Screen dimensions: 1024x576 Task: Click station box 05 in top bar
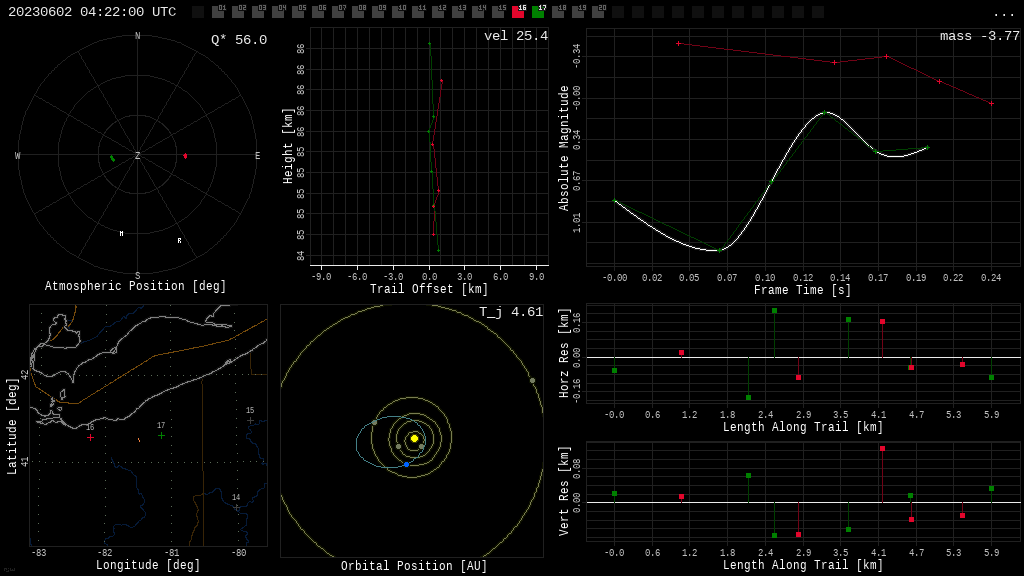299,12
